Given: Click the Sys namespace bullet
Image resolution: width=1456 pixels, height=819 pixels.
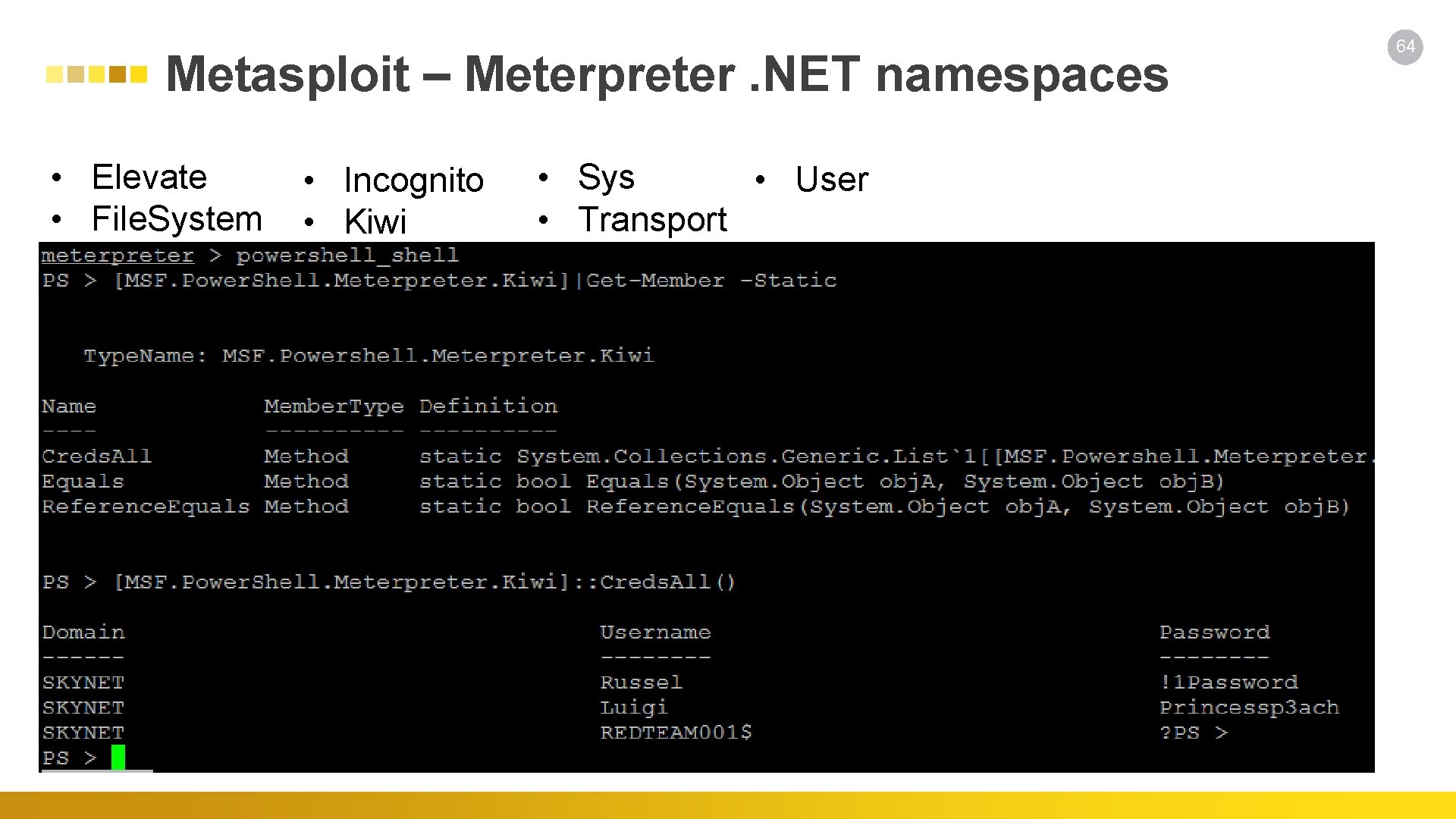Looking at the screenshot, I should [606, 177].
